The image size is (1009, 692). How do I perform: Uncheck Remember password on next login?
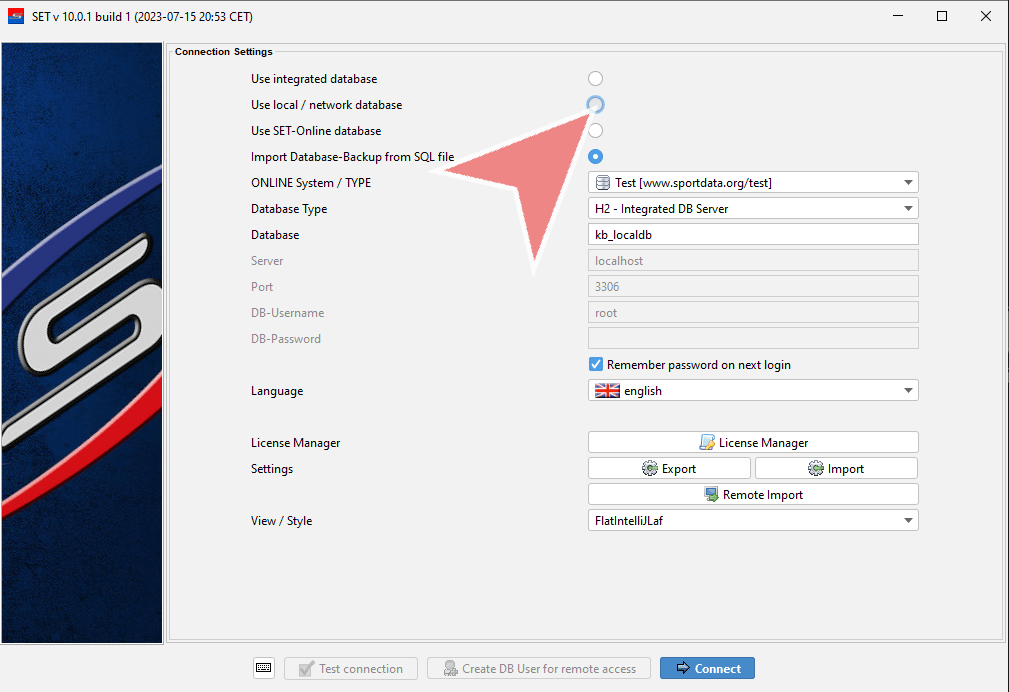coord(596,365)
